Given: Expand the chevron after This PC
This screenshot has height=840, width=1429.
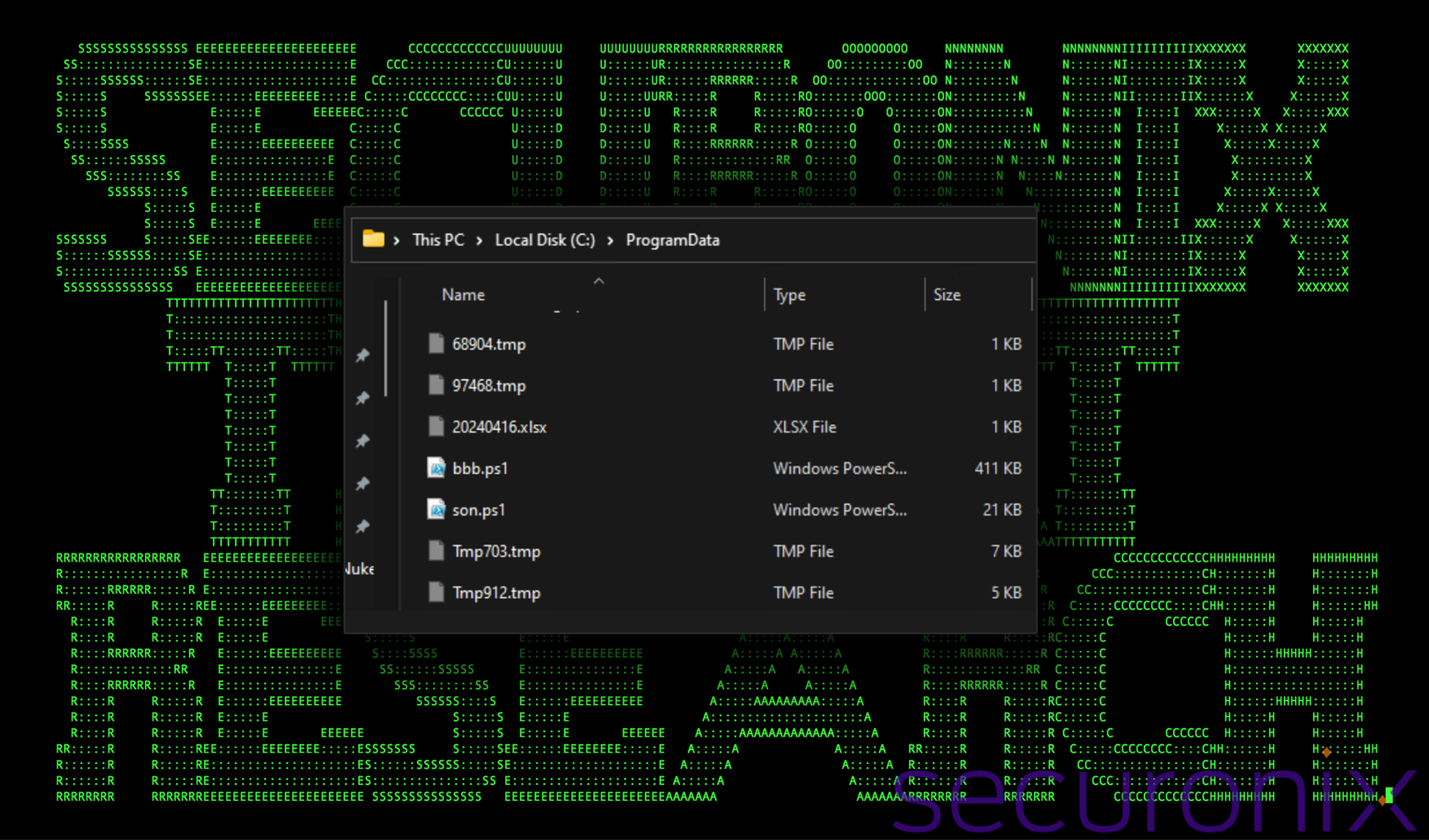Looking at the screenshot, I should pyautogui.click(x=480, y=240).
